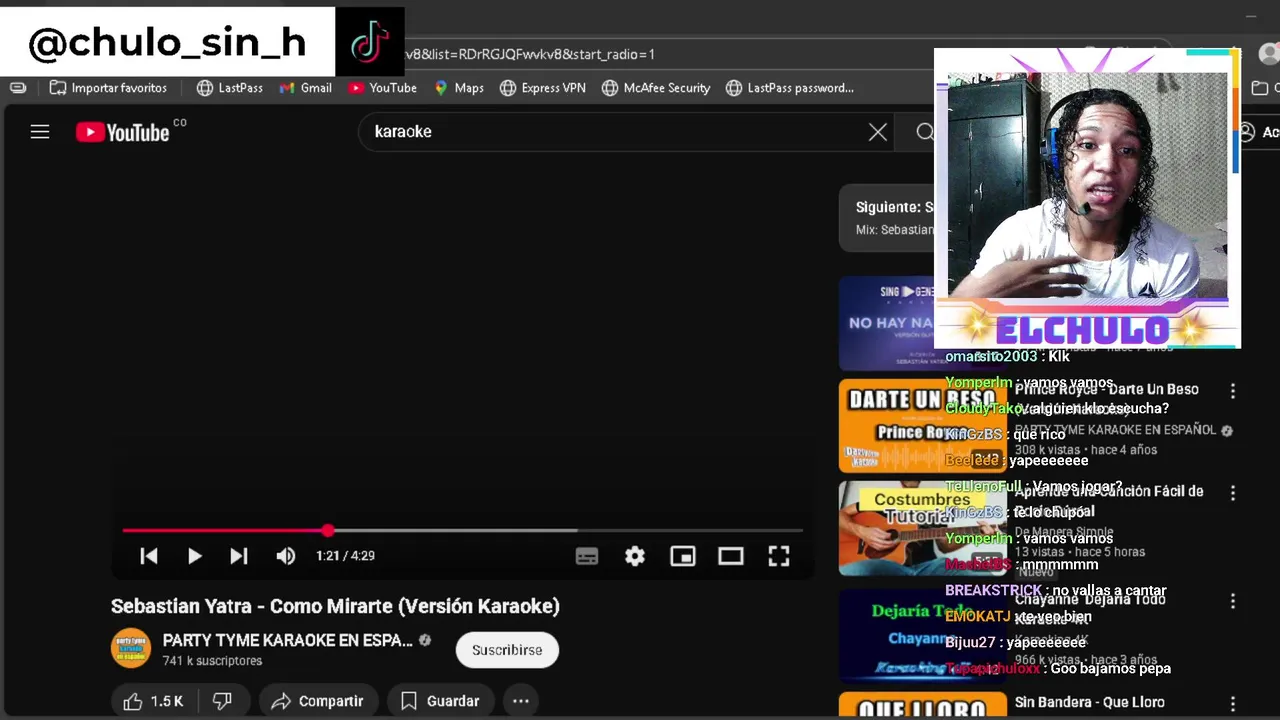Click the 741 k suscriptores text
The image size is (1280, 720).
click(x=212, y=661)
